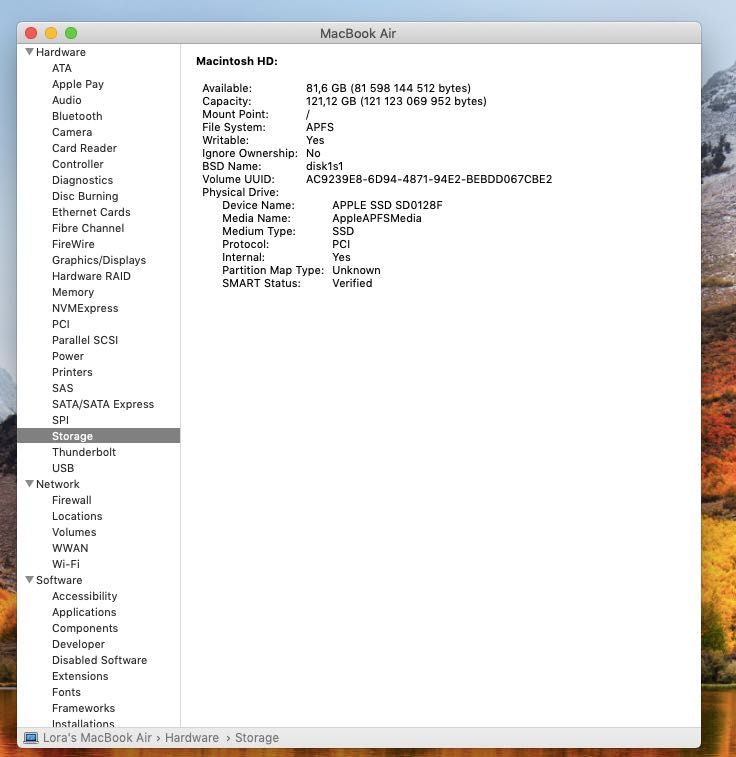Click the 81,6 GB available value

point(389,88)
